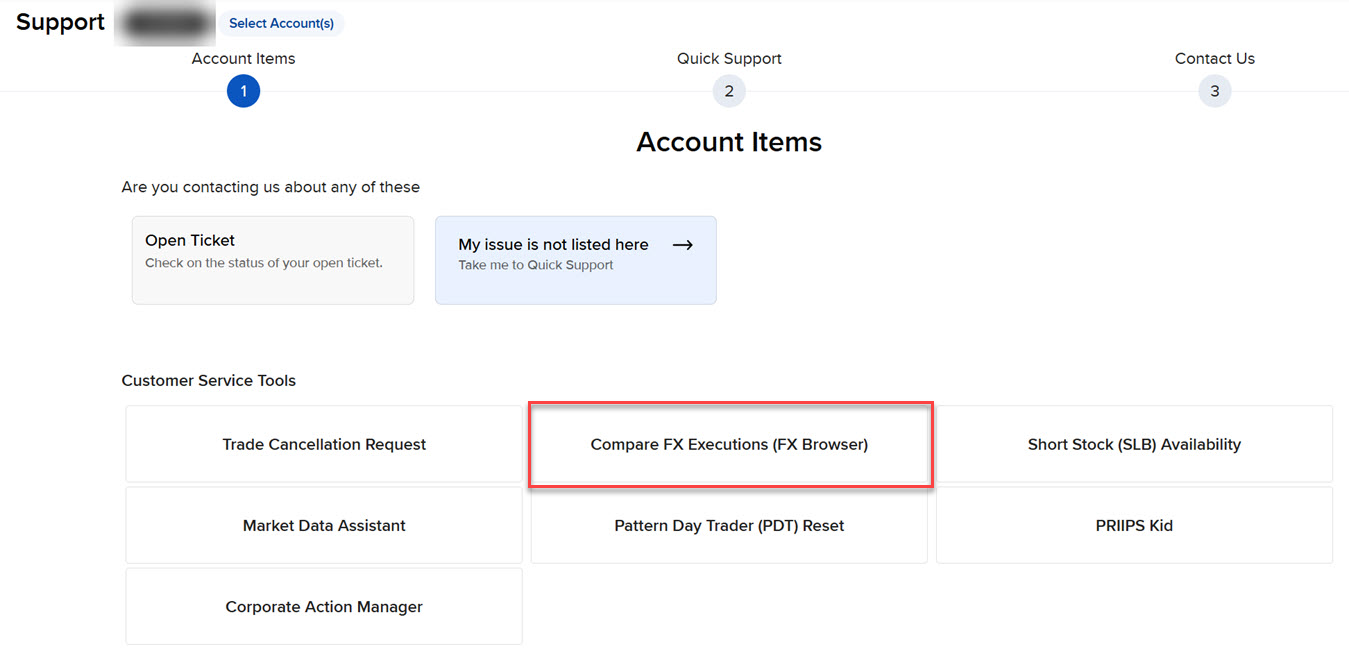Screen dimensions: 1349x658
Task: Open the Market Data Assistant
Action: pos(324,525)
